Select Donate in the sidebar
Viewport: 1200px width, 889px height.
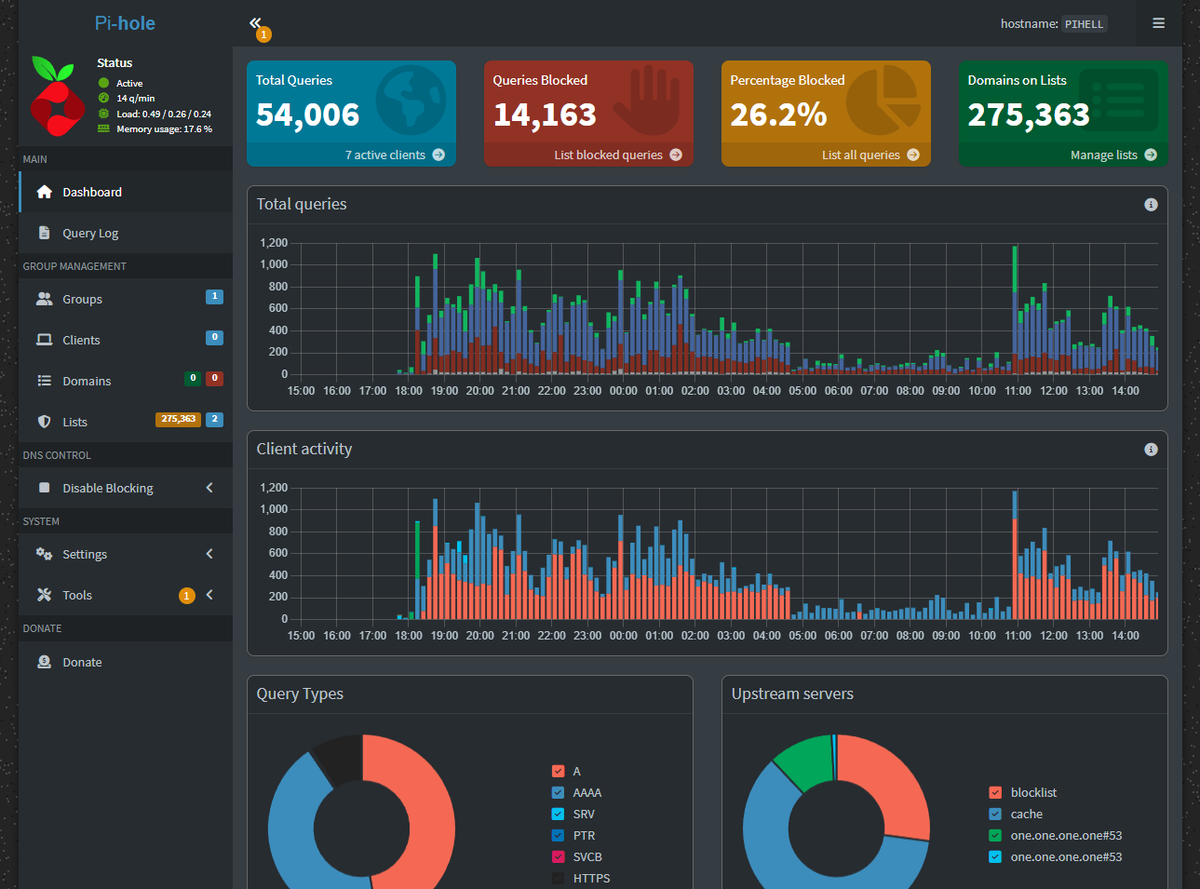coord(125,662)
